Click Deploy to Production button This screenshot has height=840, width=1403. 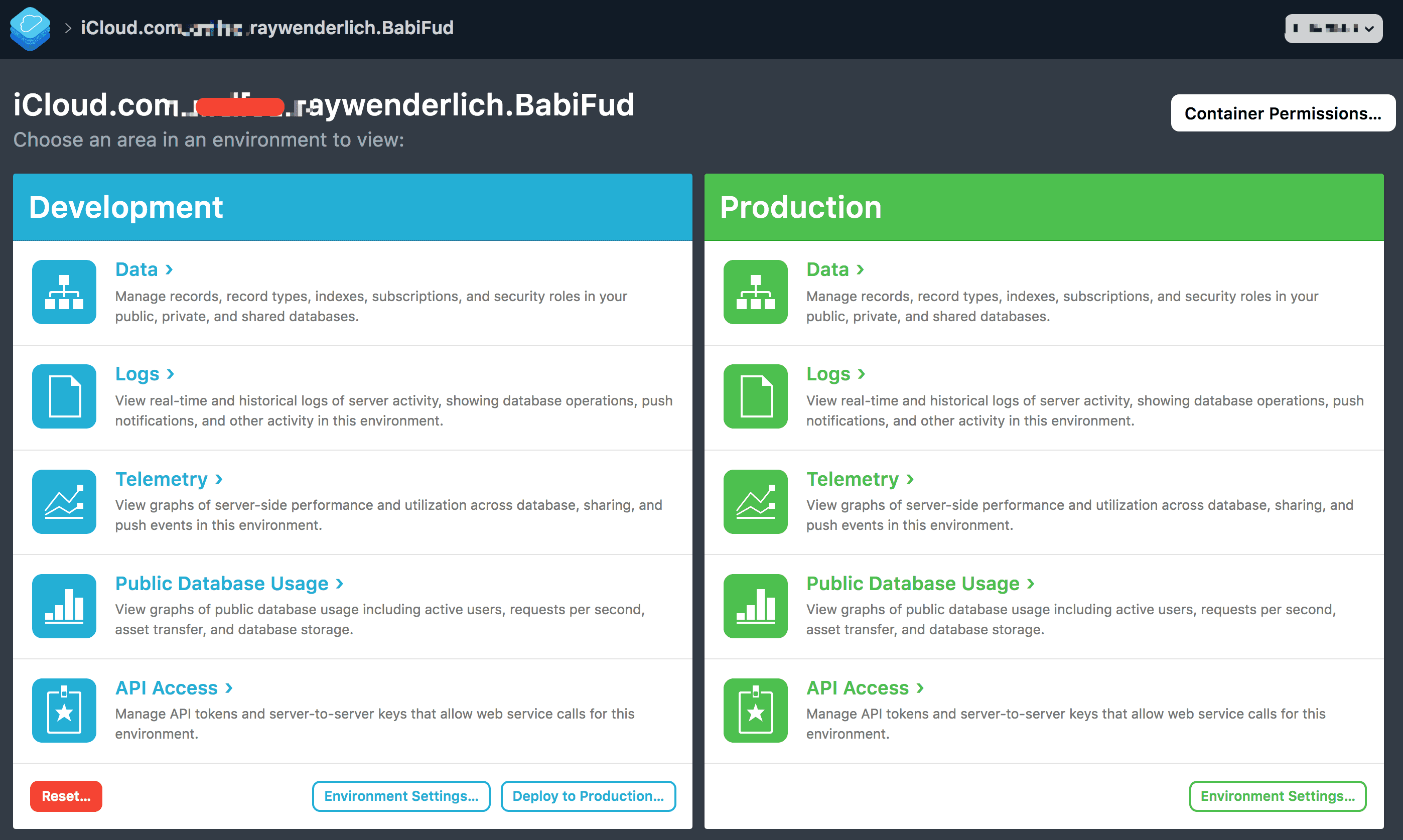click(588, 796)
